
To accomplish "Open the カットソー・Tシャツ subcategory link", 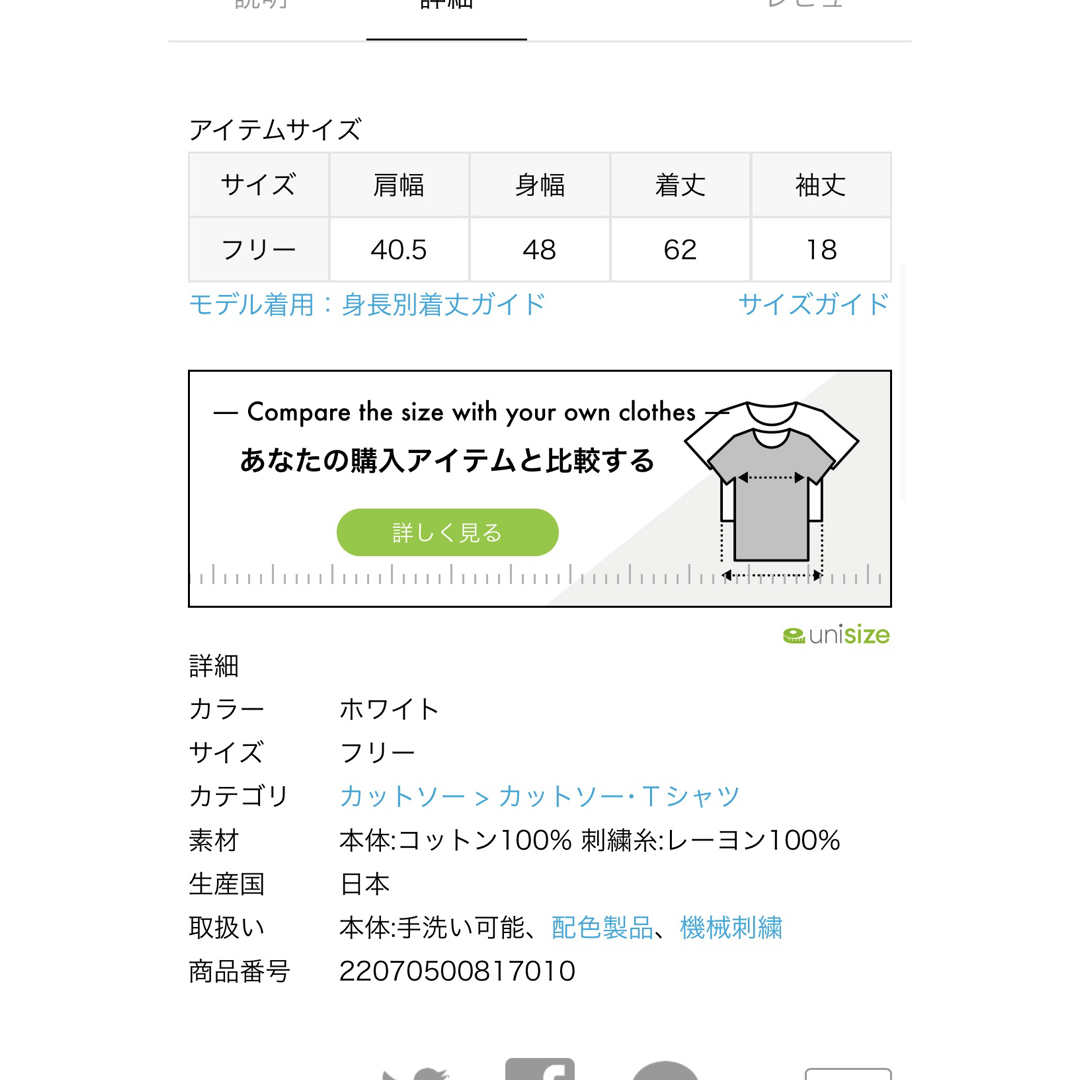I will click(619, 796).
